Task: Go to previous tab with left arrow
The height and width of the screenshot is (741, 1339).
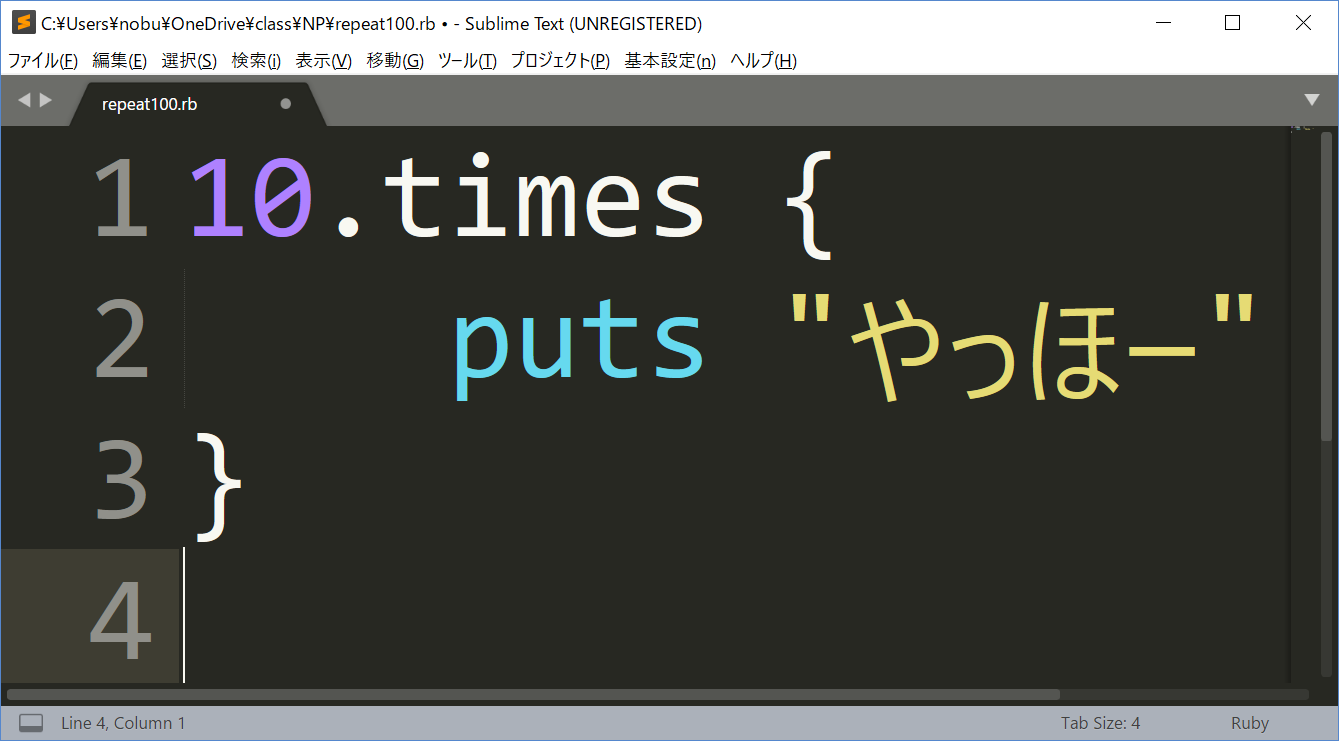Action: point(24,100)
